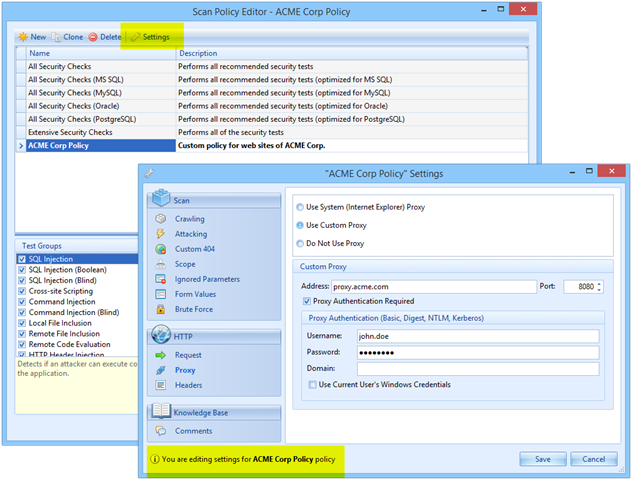Collapse the HTTP section header
Image resolution: width=632 pixels, height=480 pixels.
click(x=214, y=337)
